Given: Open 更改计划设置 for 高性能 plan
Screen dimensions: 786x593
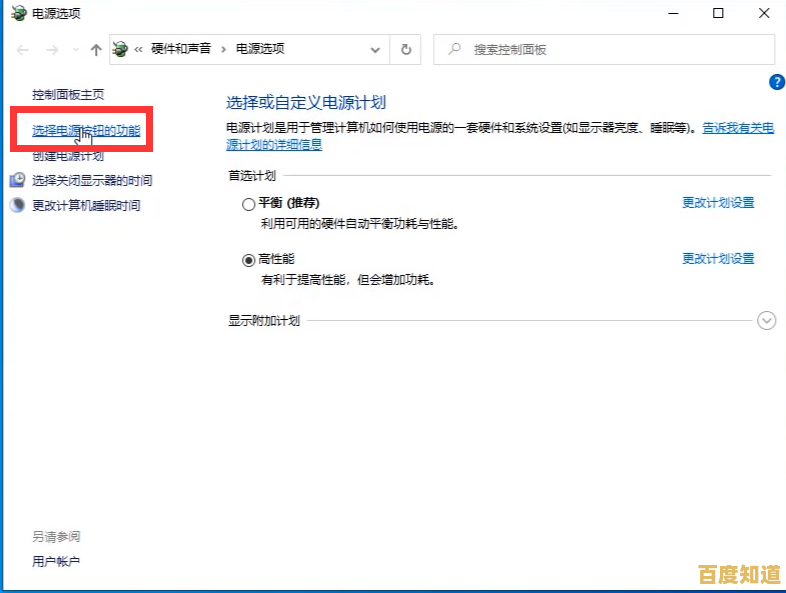Looking at the screenshot, I should click(x=718, y=259).
